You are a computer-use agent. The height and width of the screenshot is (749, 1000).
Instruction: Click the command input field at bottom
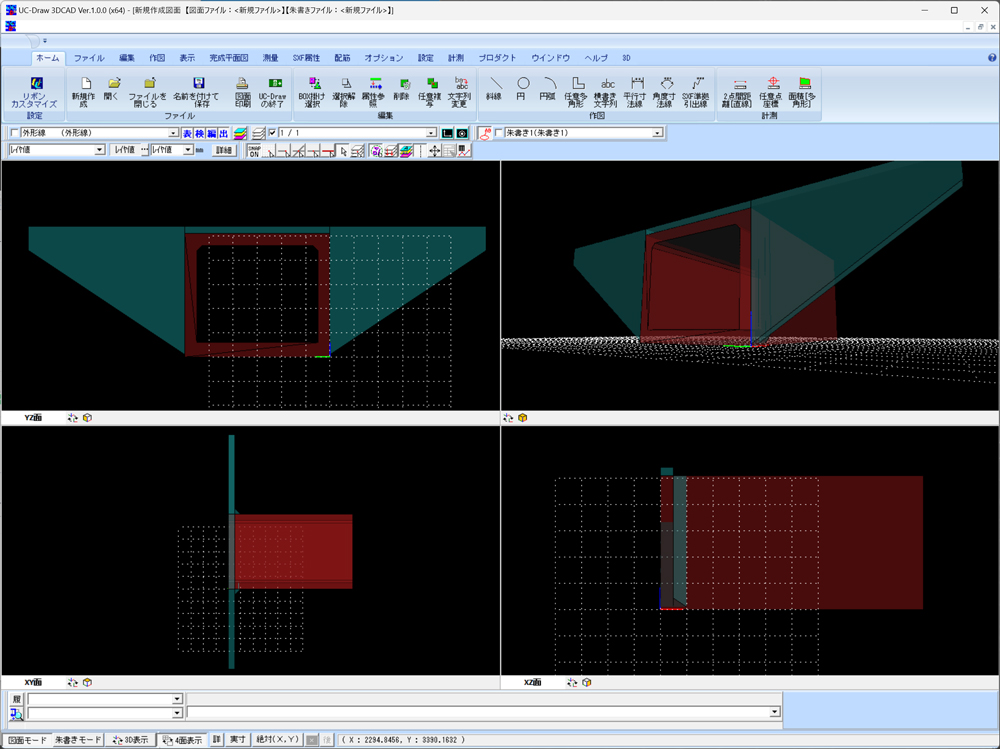(x=480, y=713)
